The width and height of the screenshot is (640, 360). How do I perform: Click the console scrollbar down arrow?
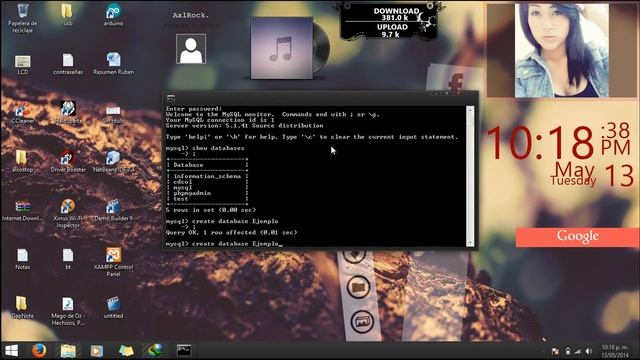(x=470, y=243)
